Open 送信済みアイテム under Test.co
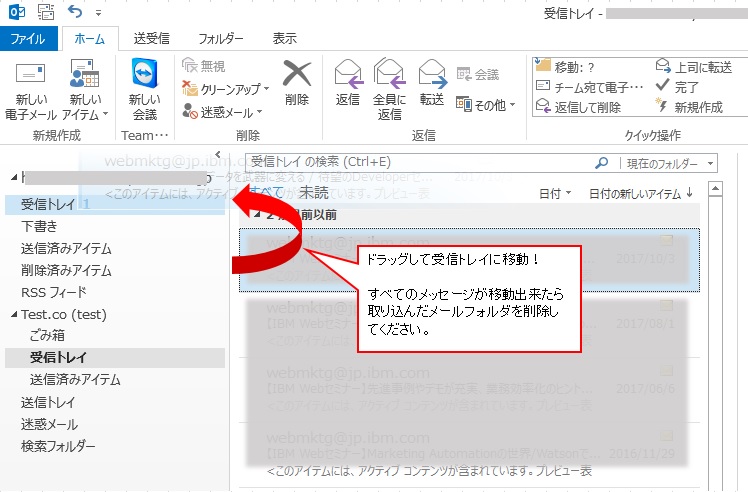The width and height of the screenshot is (748, 492). (75, 379)
